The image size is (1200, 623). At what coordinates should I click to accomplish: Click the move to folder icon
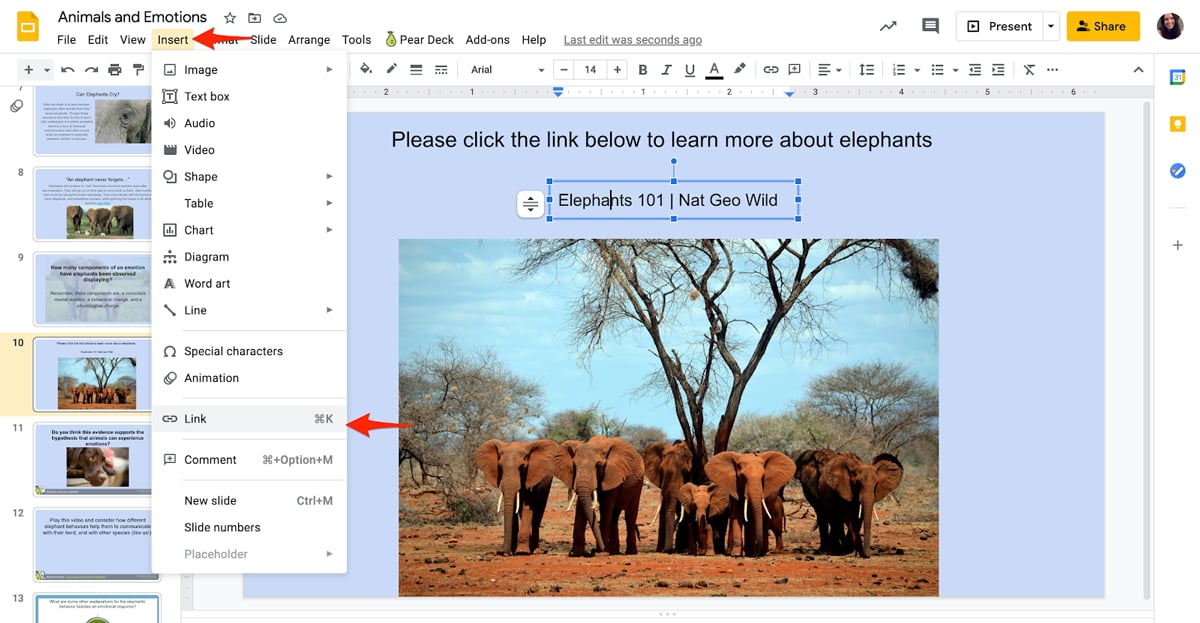(255, 18)
